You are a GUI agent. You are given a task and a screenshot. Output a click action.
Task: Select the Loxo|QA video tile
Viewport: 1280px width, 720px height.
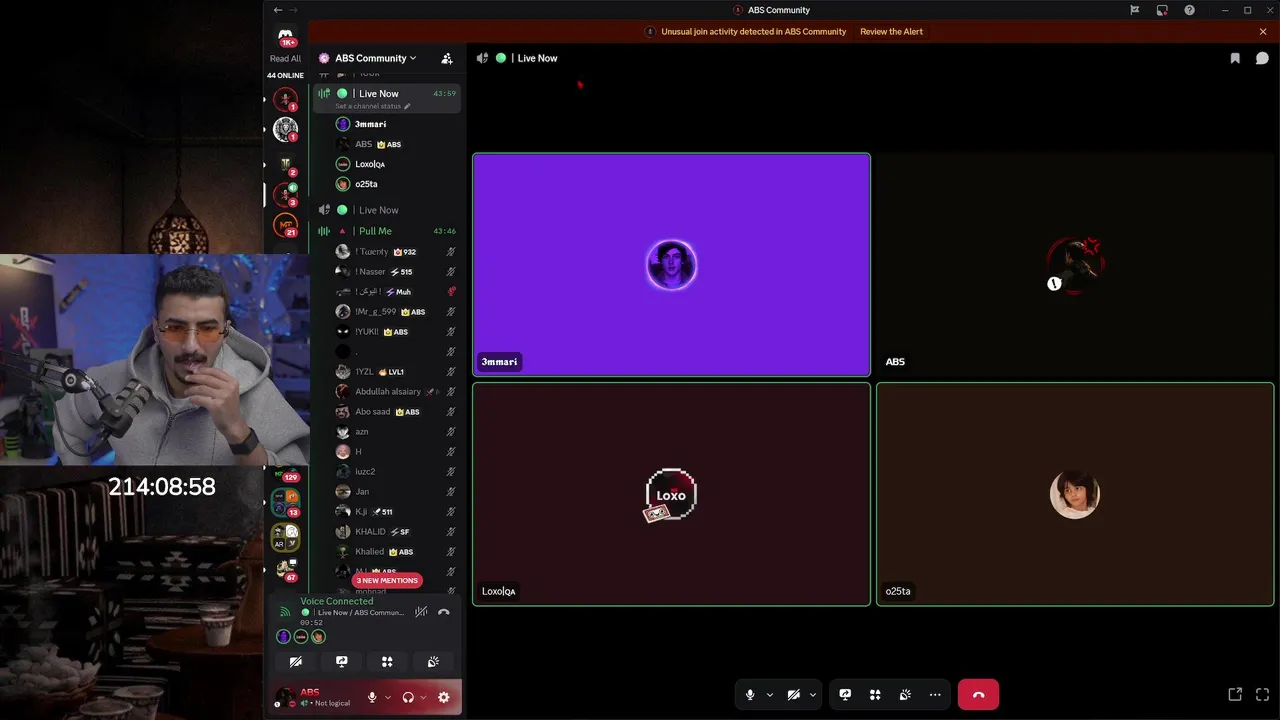[x=671, y=494]
